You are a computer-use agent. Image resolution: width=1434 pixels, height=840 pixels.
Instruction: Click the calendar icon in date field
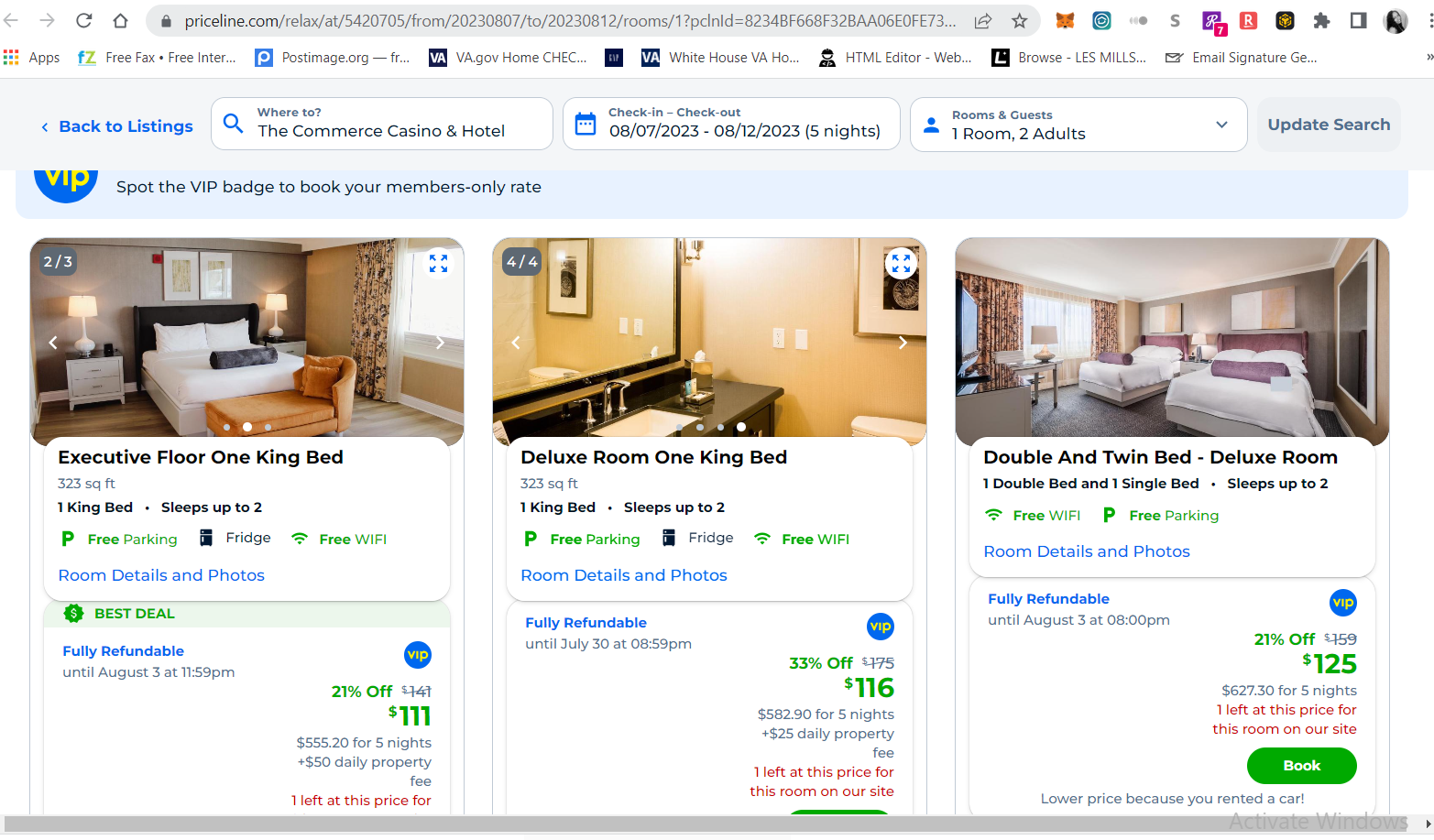(x=586, y=124)
